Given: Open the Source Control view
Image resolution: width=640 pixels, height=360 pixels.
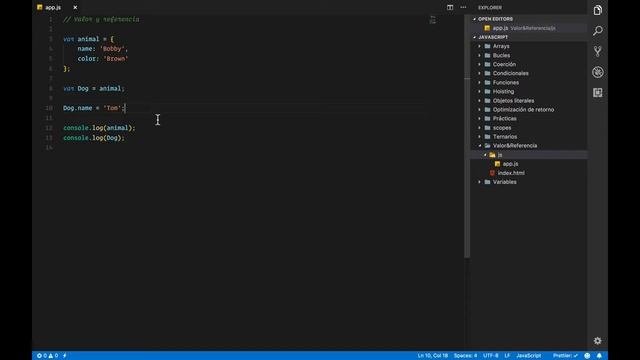Looking at the screenshot, I should 598,51.
